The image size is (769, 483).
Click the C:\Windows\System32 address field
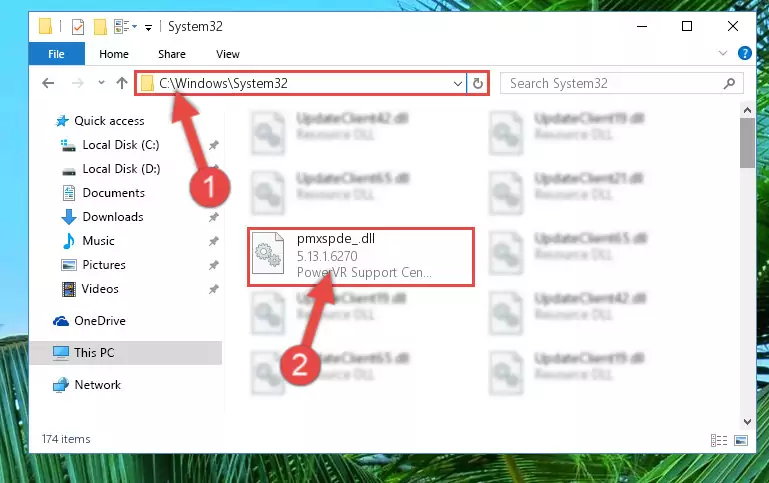coord(301,83)
